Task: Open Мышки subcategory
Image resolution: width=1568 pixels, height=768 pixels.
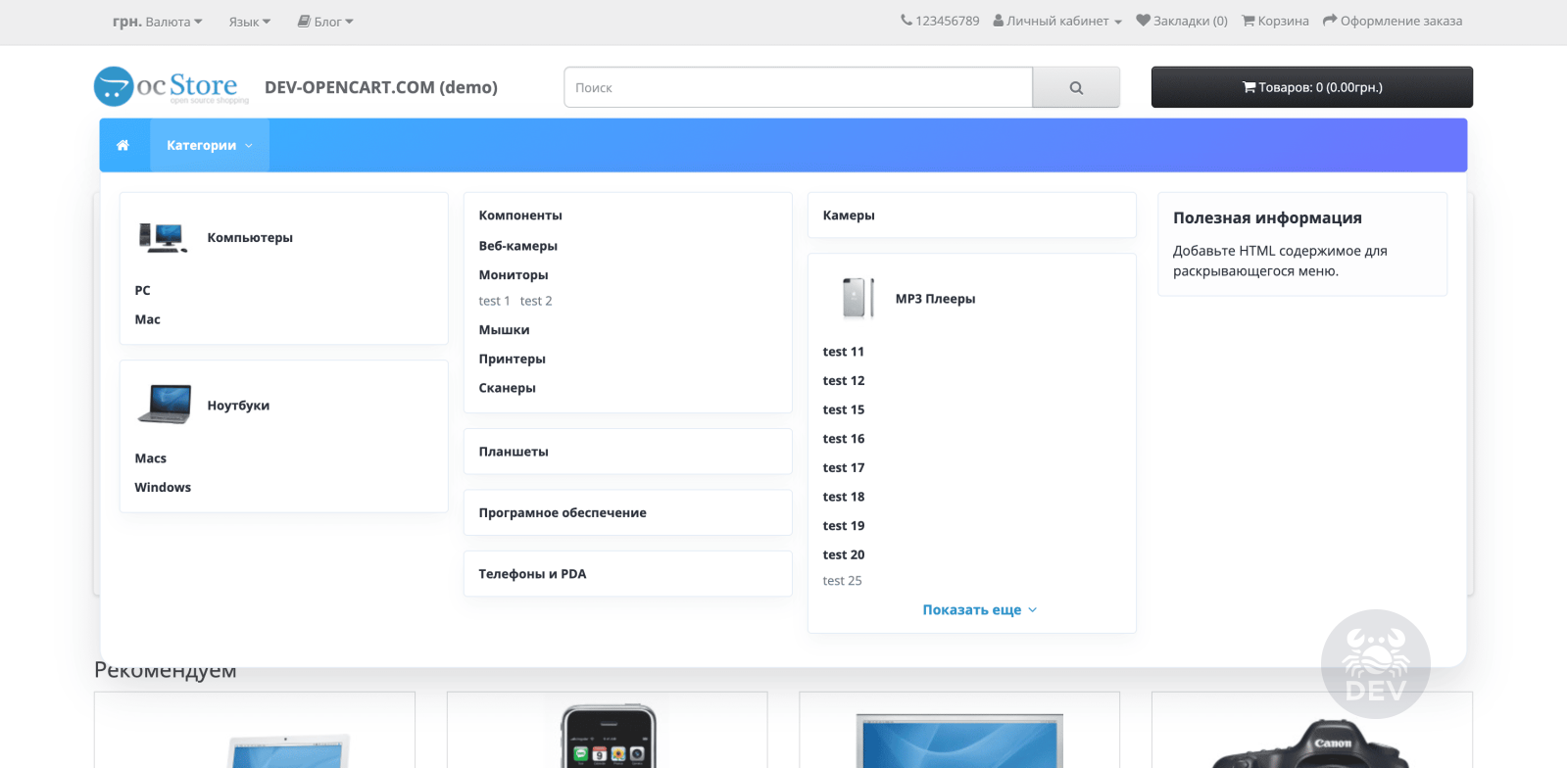Action: (504, 330)
